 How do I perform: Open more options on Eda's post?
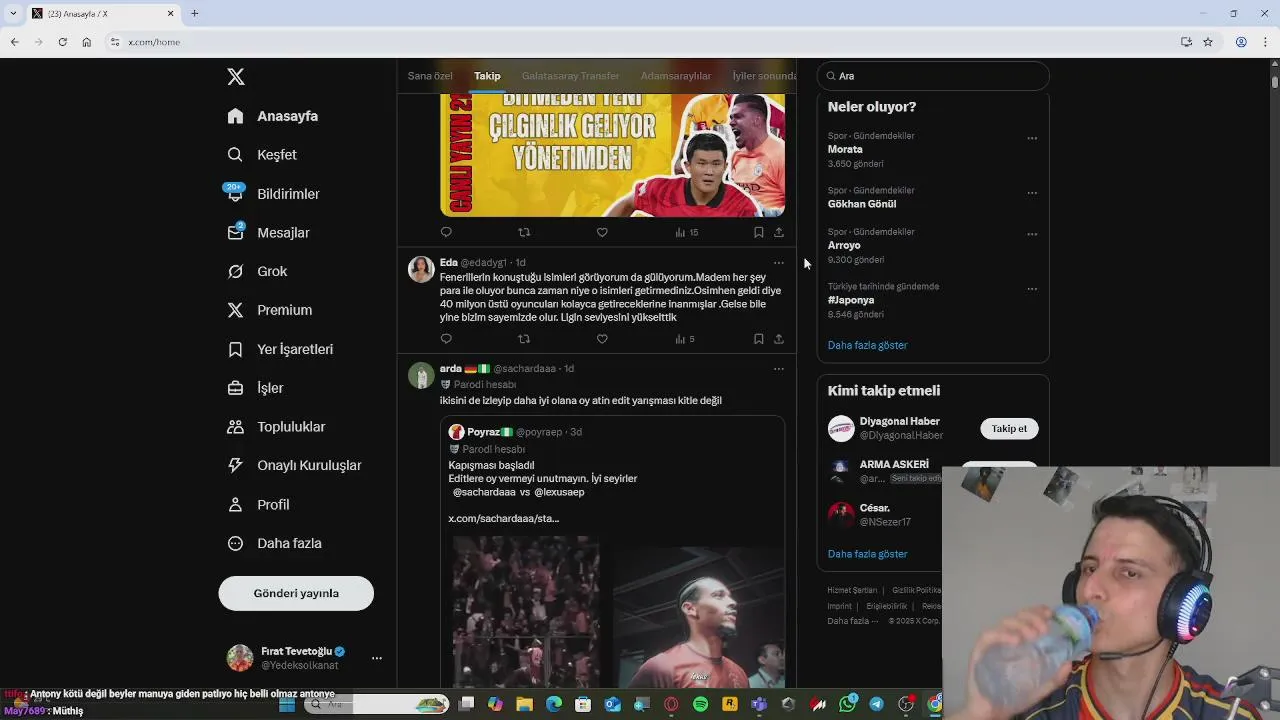point(779,263)
